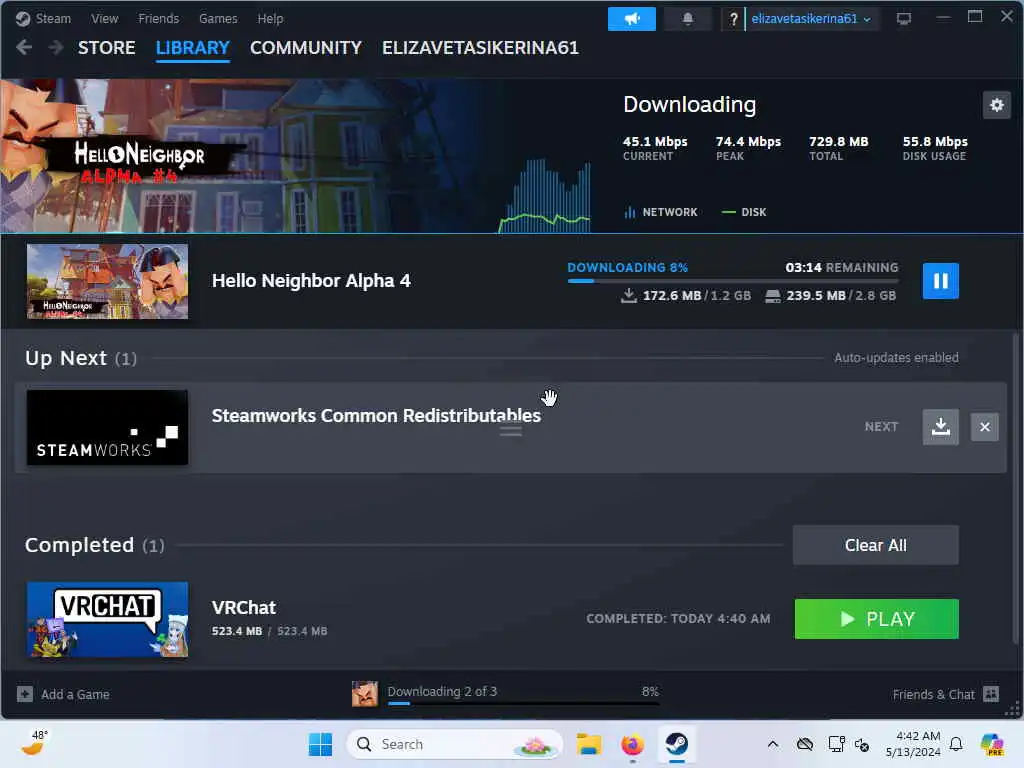The image size is (1024, 768).
Task: Open the Friends menu
Action: pos(158,19)
